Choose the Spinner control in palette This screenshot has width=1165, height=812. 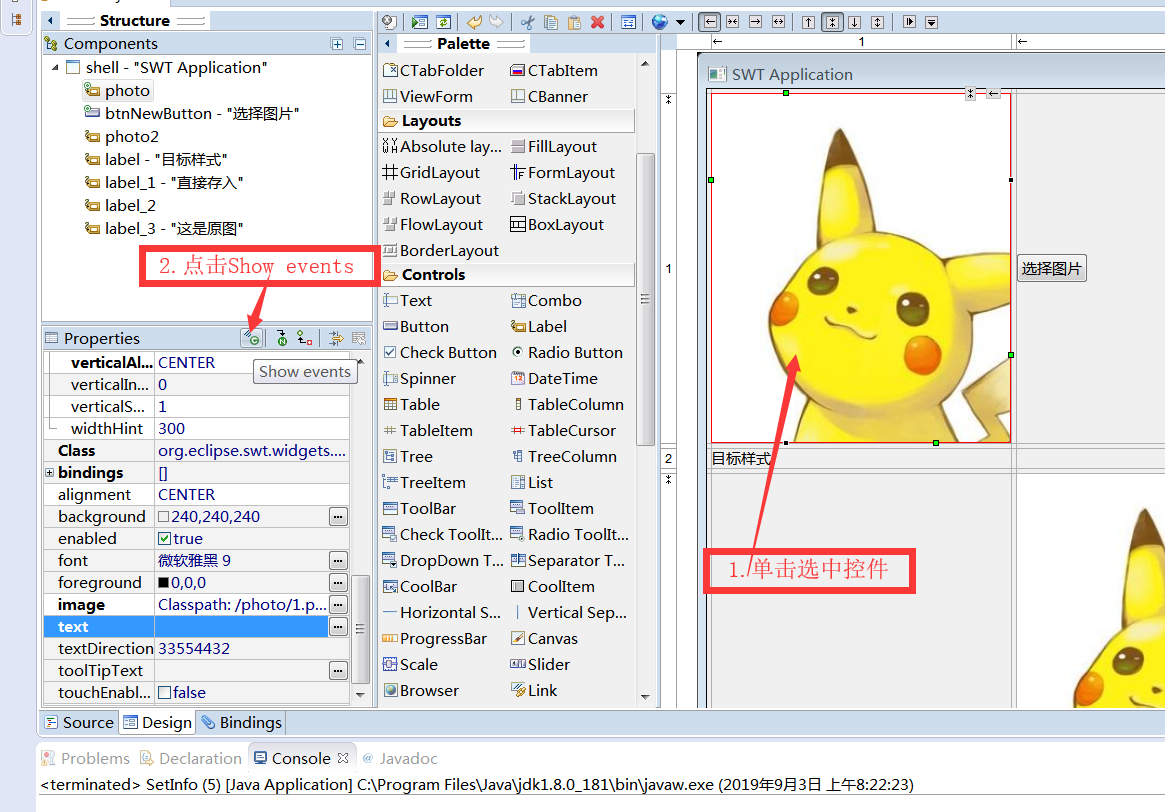coord(419,378)
